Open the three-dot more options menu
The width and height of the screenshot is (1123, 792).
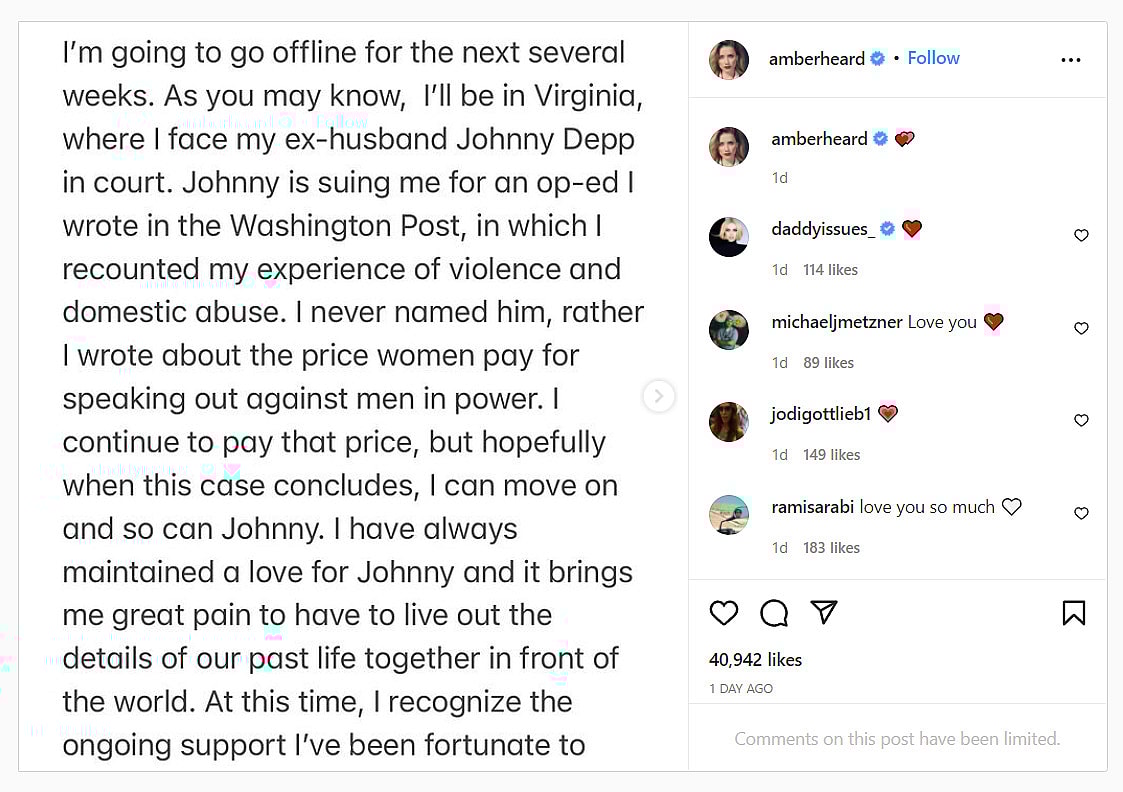1070,60
